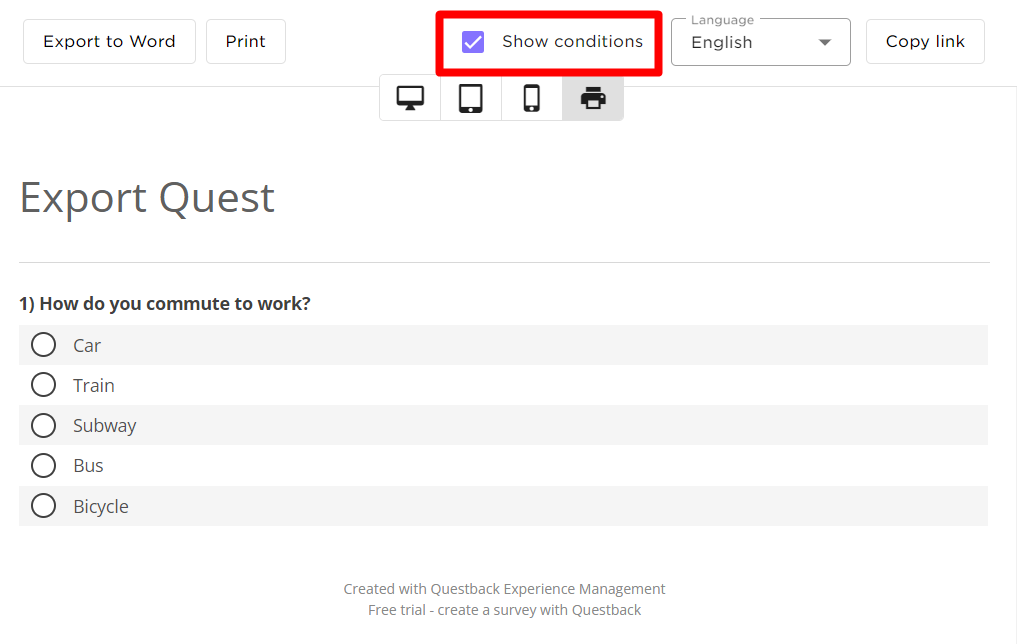
Task: Choose the Bicycle radio option
Action: (43, 506)
